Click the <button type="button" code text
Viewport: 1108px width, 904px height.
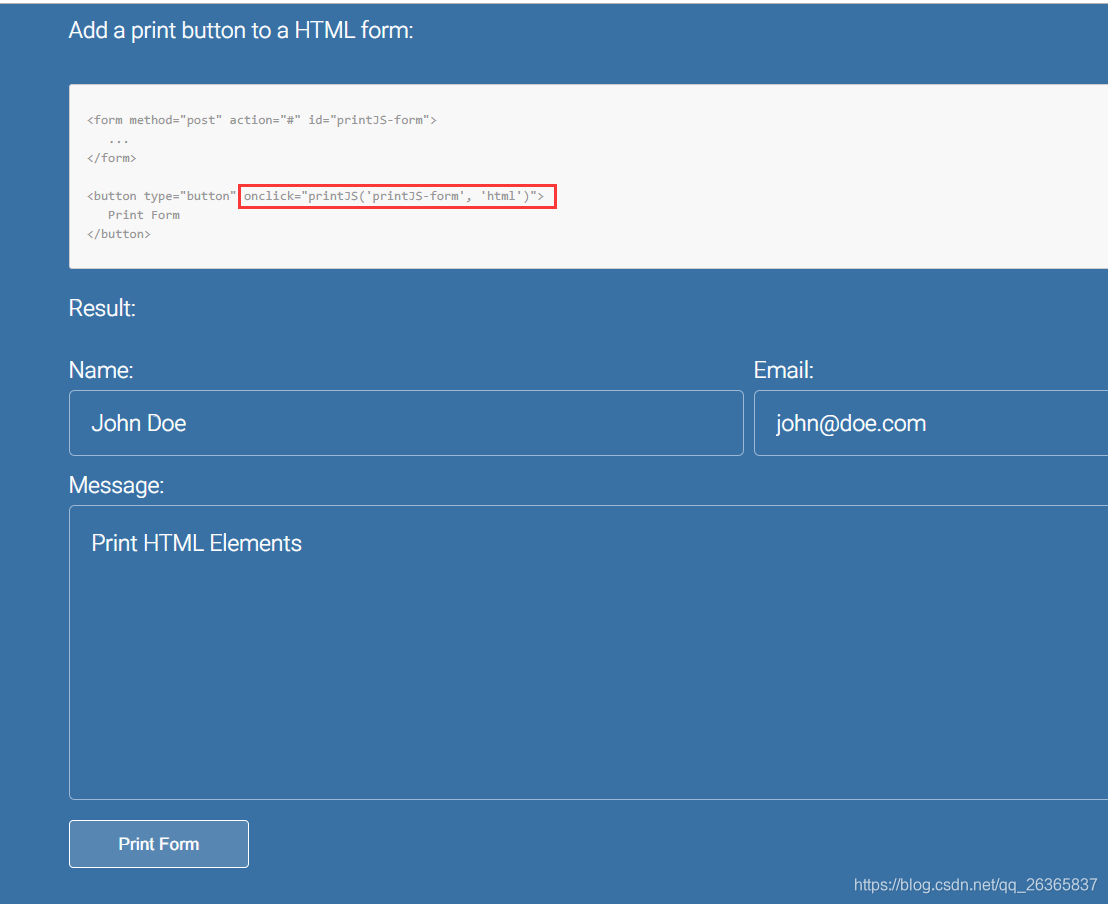pos(162,196)
